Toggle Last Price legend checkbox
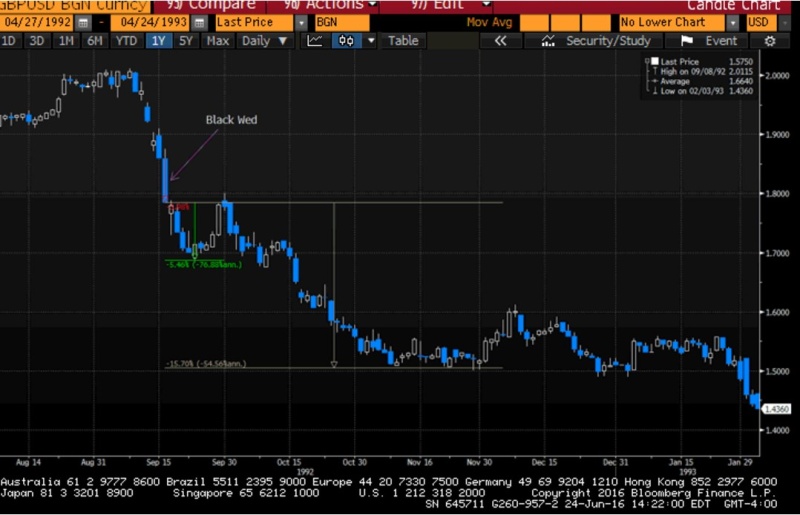Image resolution: width=800 pixels, height=515 pixels. tap(655, 61)
